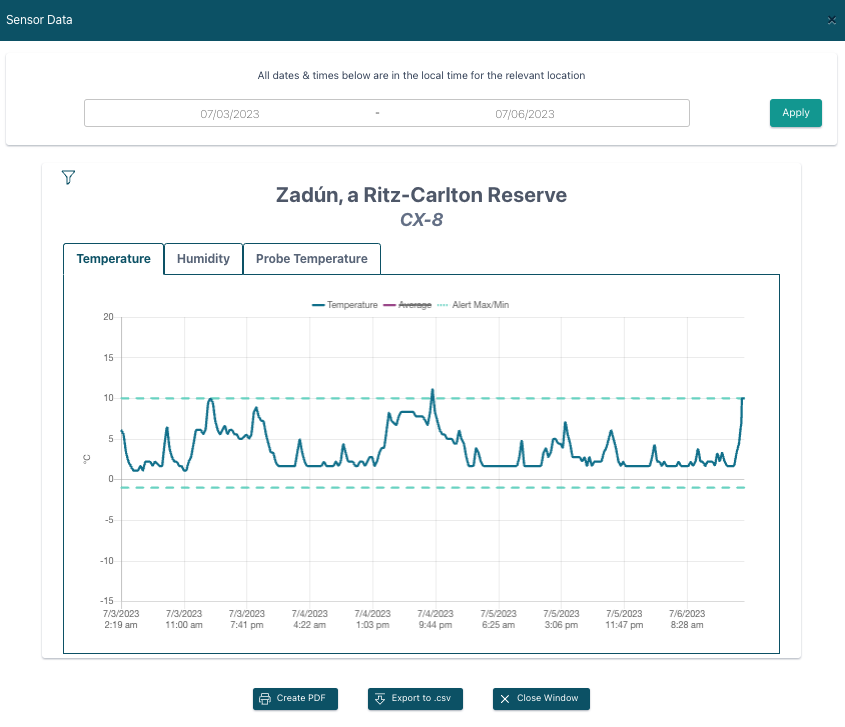Click the temperature spike near 7/4/2023 9:44 pm
Image resolution: width=845 pixels, height=727 pixels.
[433, 392]
